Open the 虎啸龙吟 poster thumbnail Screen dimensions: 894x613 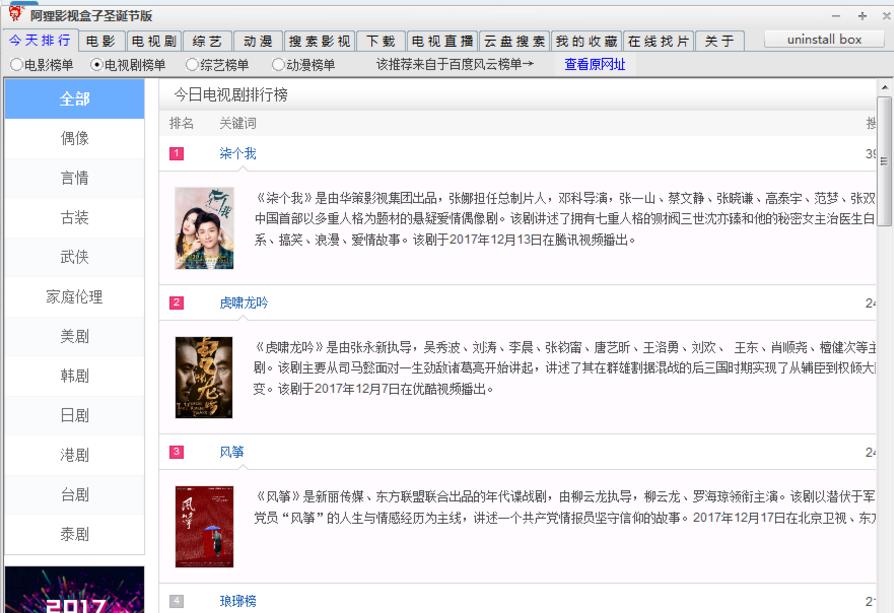point(204,377)
